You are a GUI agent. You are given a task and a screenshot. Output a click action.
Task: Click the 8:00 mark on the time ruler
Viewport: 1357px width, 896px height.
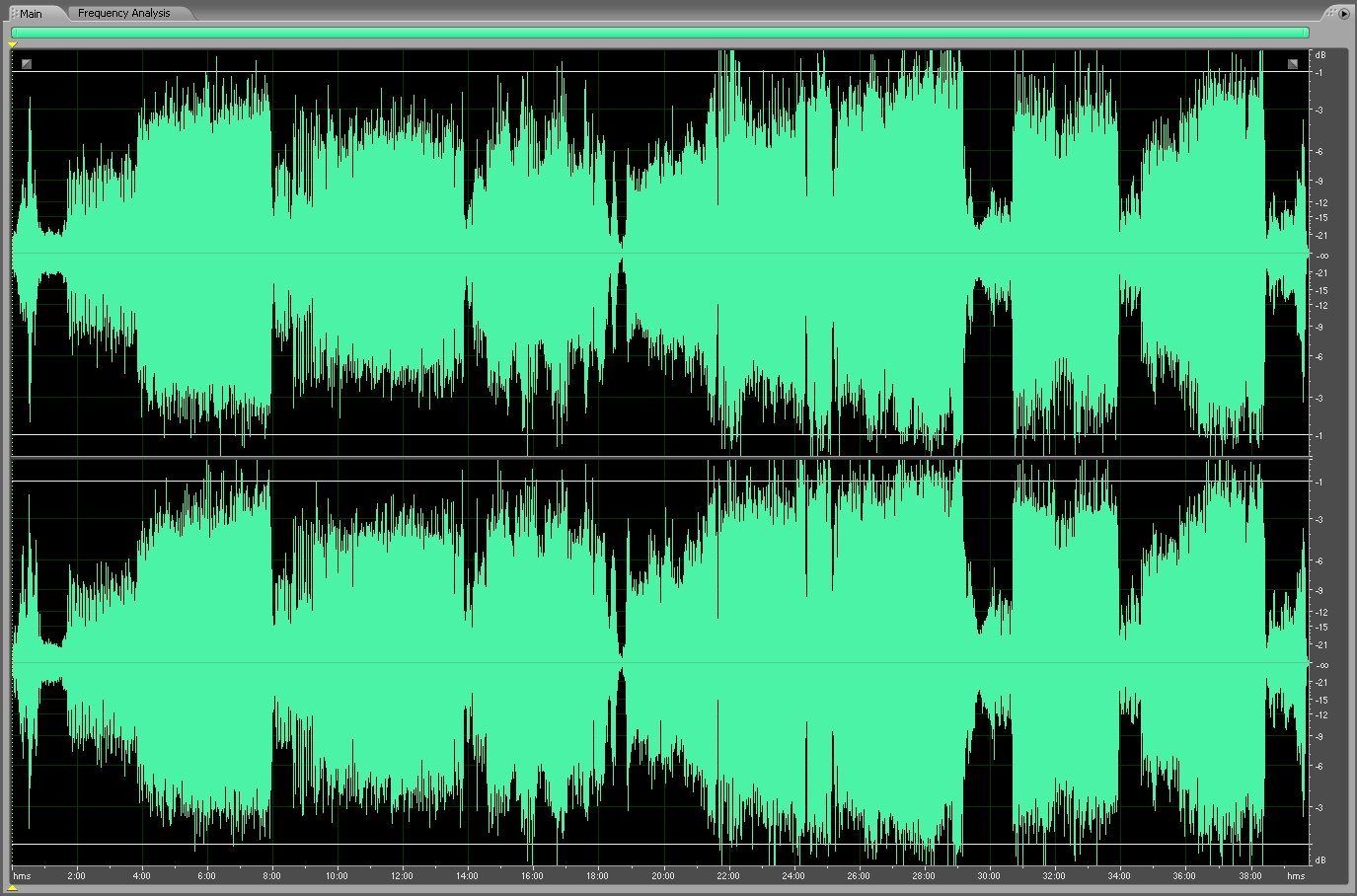(271, 875)
